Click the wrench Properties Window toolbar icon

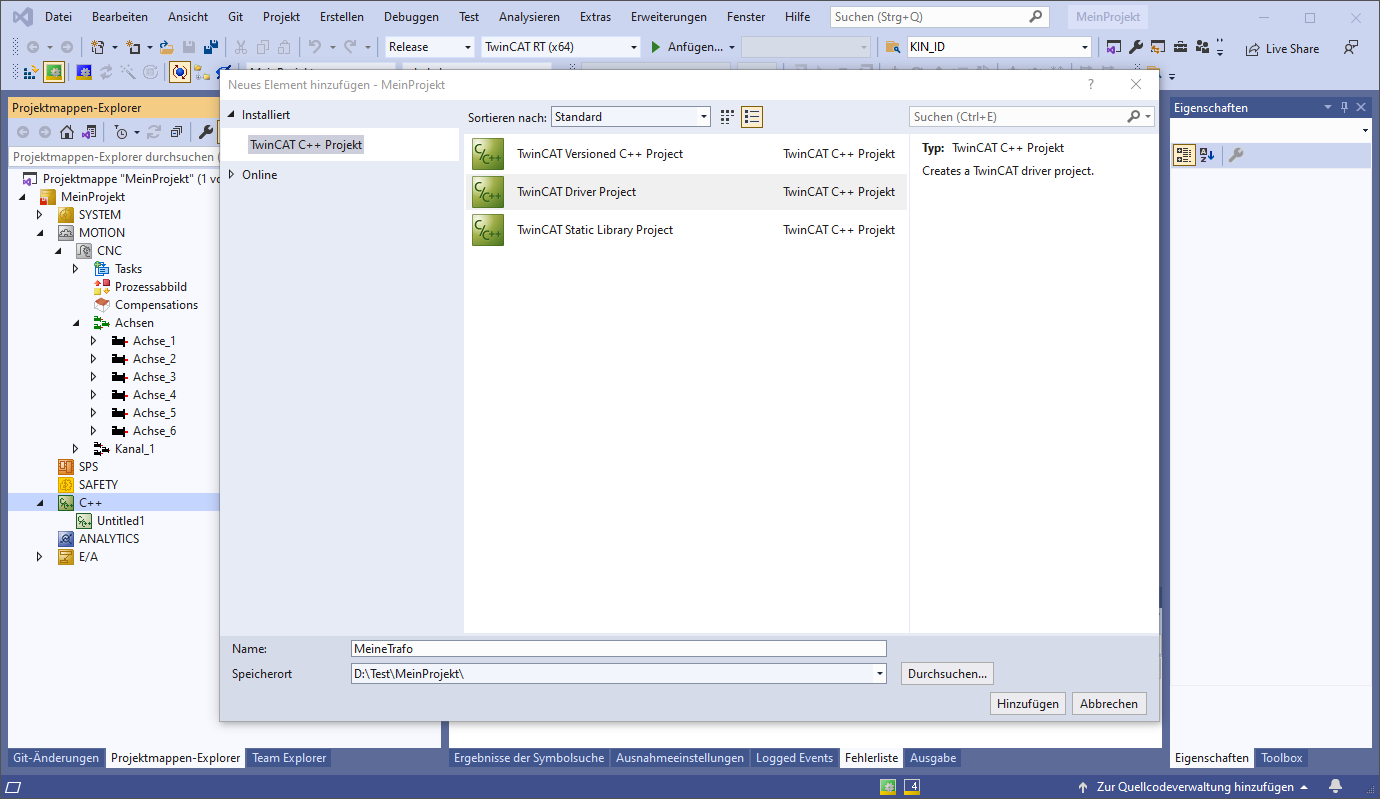(x=1136, y=47)
